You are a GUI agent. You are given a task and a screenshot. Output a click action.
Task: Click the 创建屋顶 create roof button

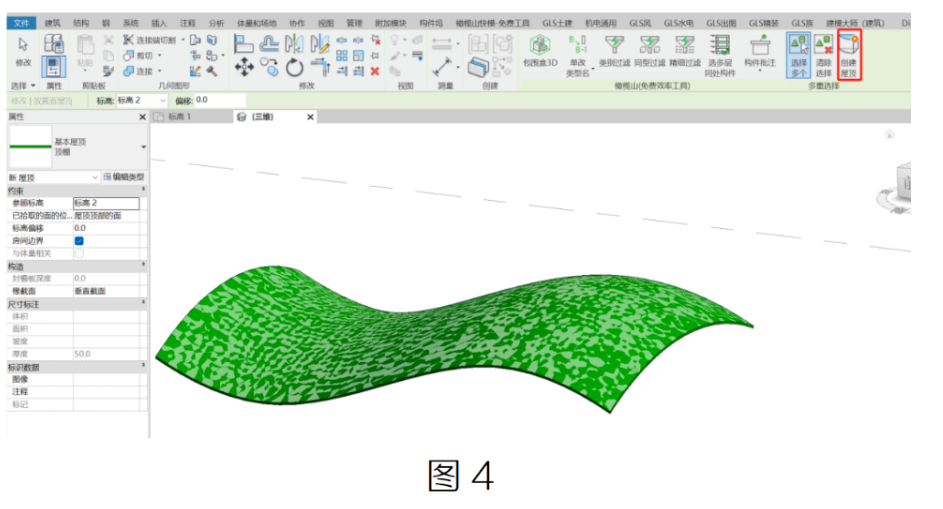point(849,55)
